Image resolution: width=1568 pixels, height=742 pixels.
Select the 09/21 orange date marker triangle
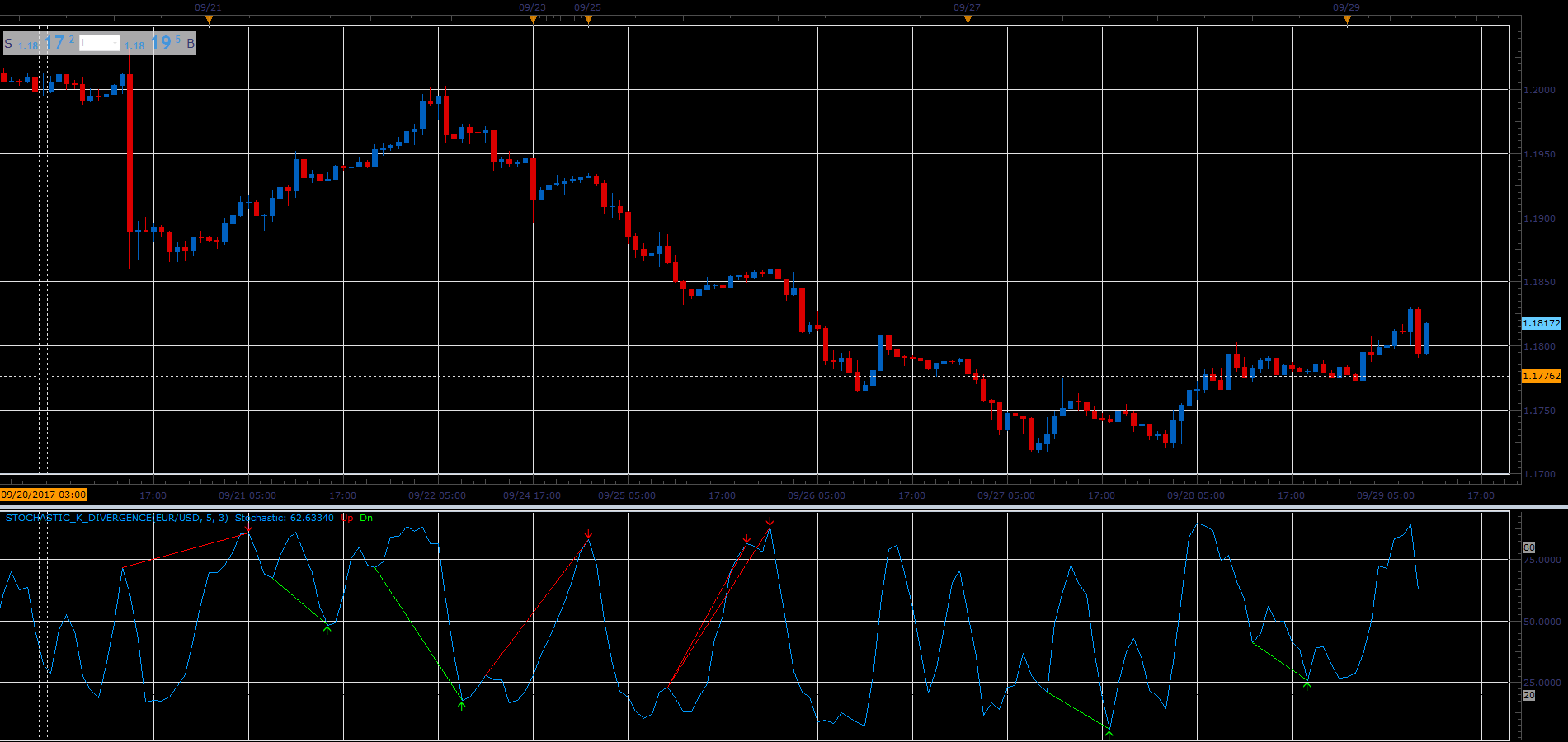[209, 20]
